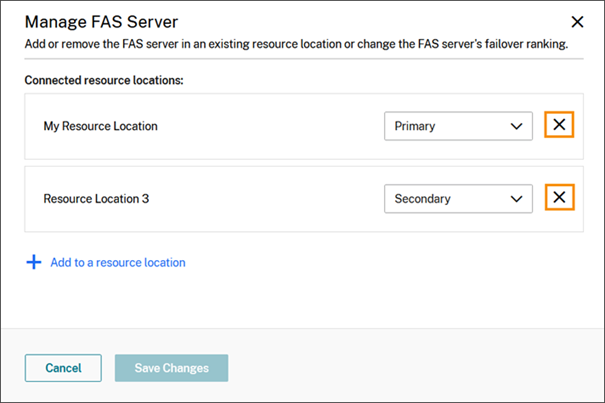Image resolution: width=605 pixels, height=403 pixels.
Task: Open the Secondary ranking dropdown
Action: [458, 198]
